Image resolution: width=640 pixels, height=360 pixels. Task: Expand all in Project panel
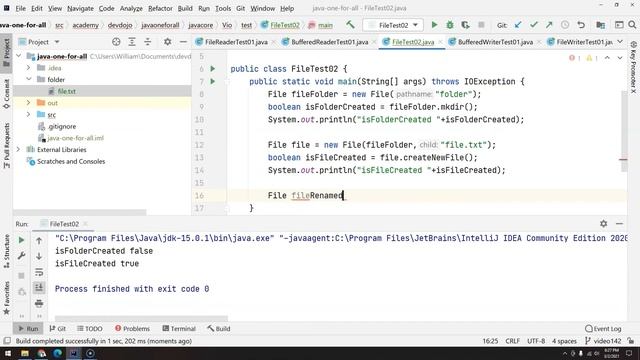132,42
